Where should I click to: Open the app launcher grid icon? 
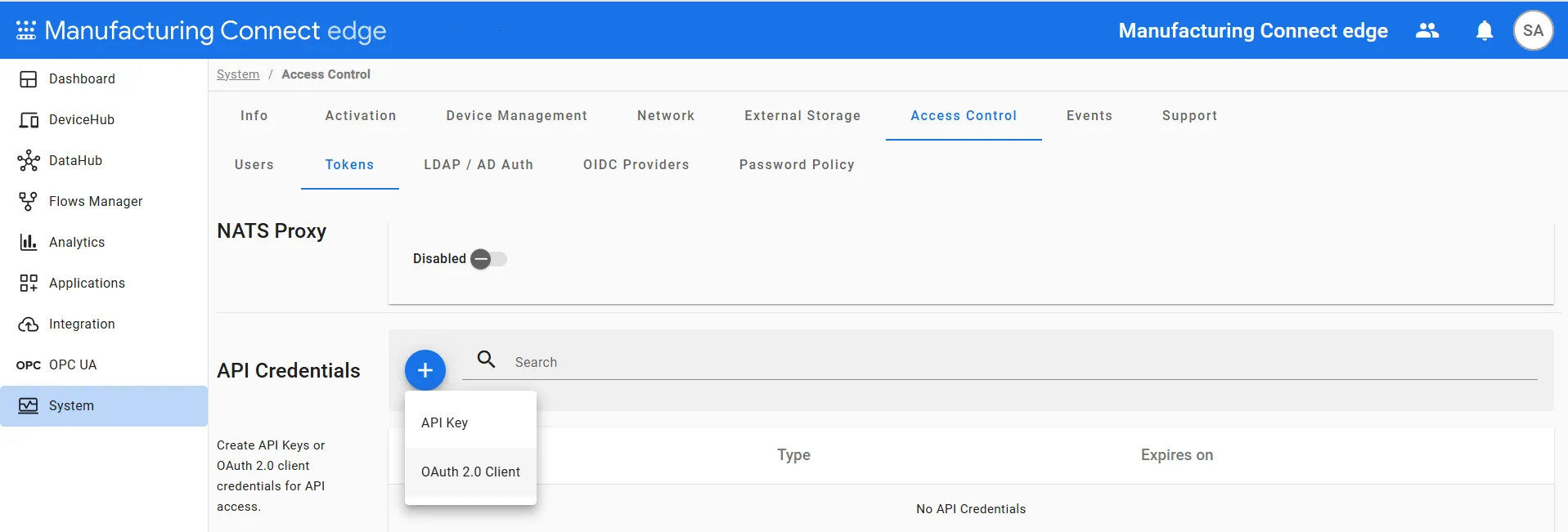coord(26,30)
